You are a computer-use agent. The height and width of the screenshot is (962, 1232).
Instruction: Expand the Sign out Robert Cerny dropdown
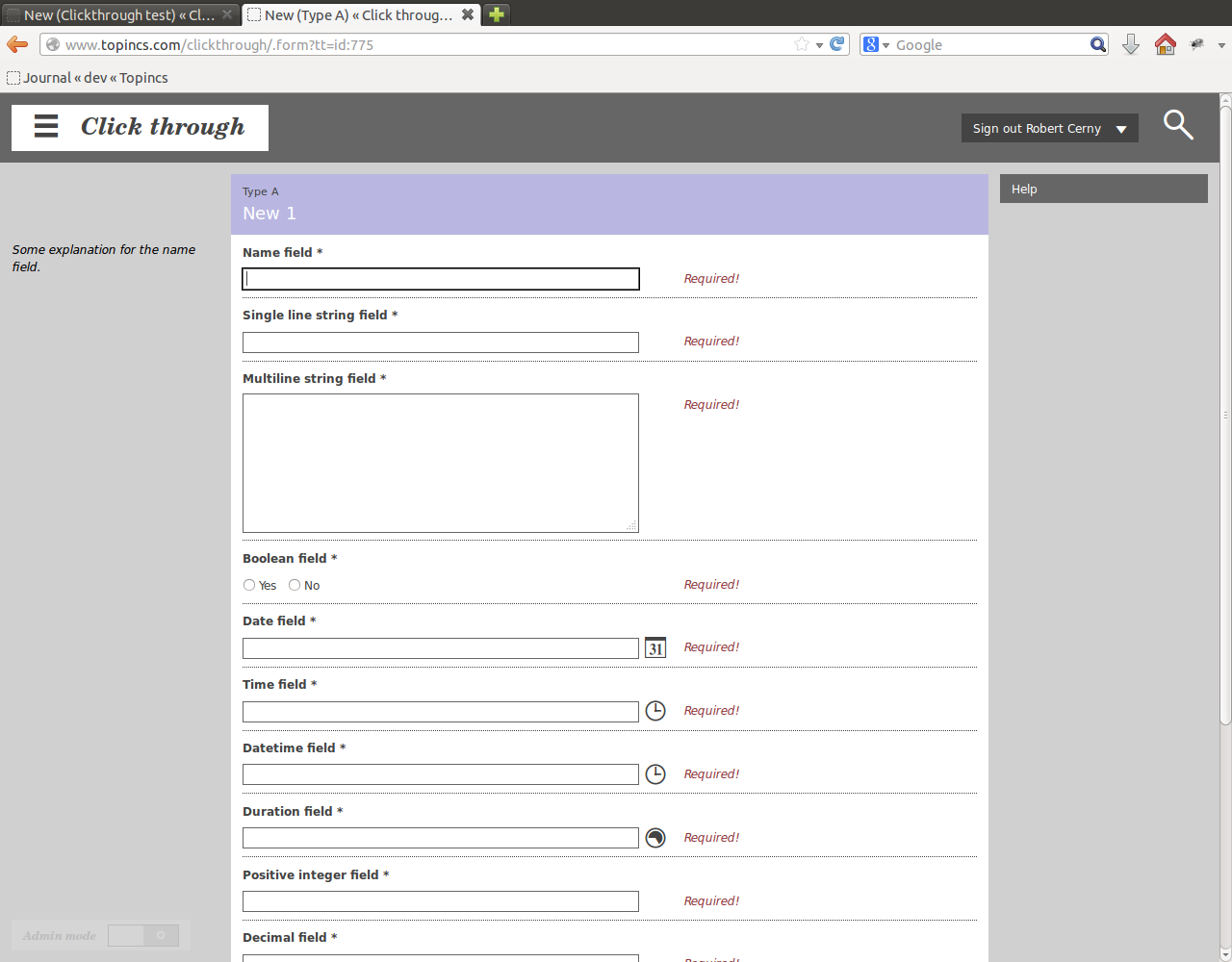pyautogui.click(x=1121, y=129)
